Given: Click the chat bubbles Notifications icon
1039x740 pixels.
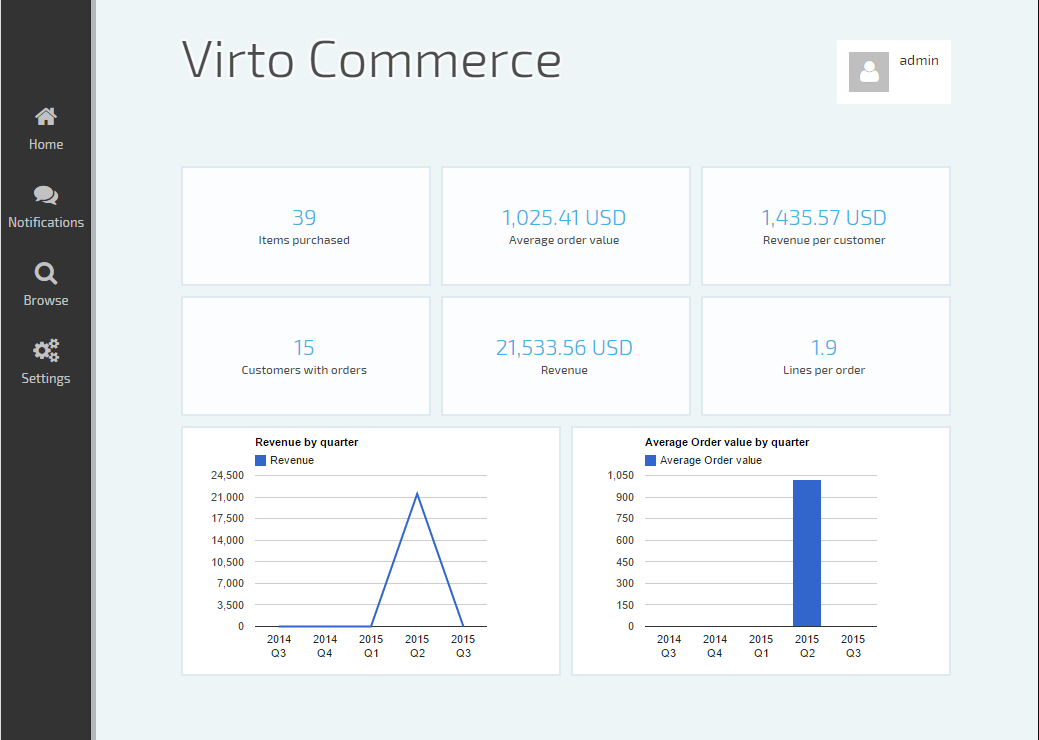Looking at the screenshot, I should click(x=45, y=195).
